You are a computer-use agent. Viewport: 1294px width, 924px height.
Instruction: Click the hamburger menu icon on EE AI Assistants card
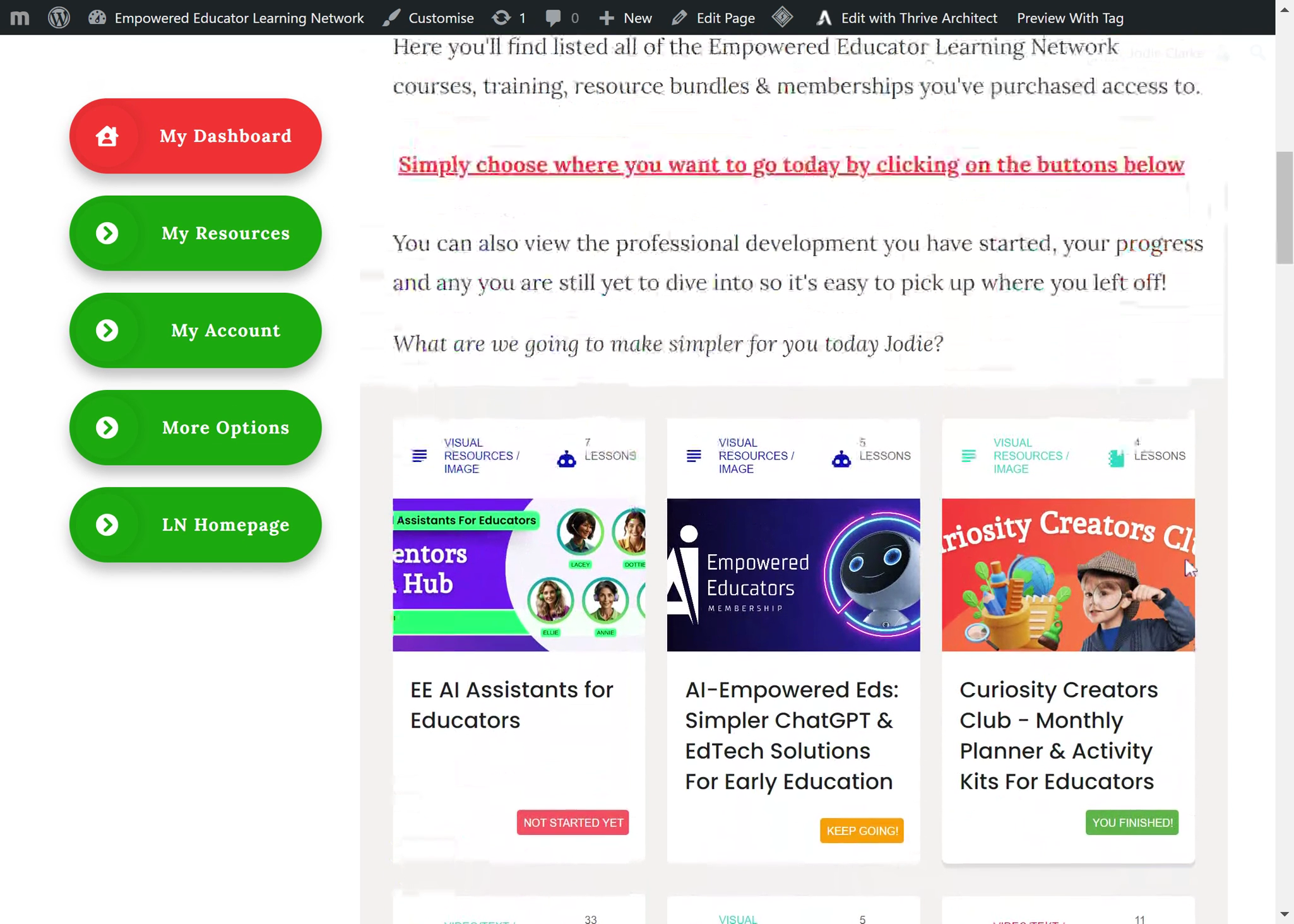420,456
